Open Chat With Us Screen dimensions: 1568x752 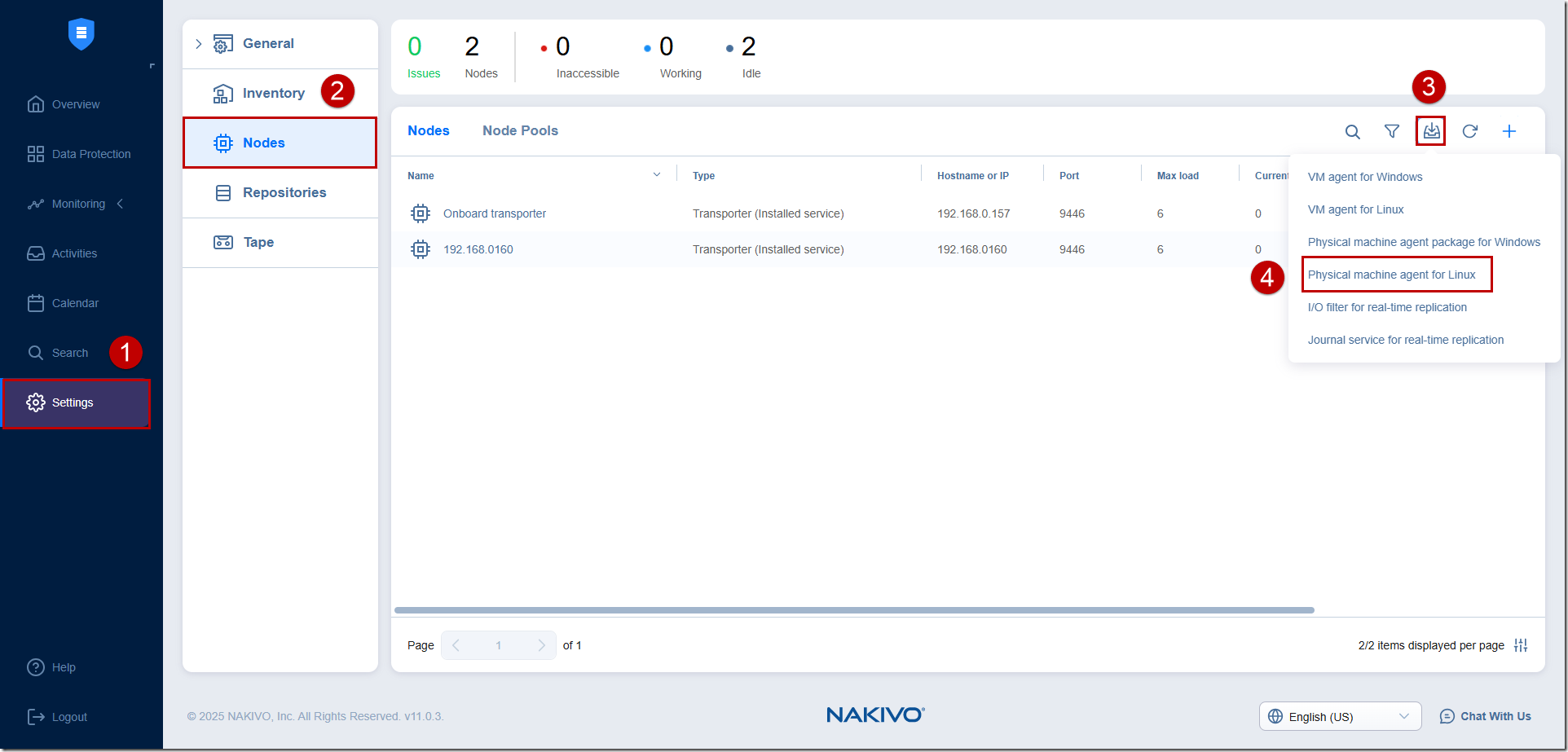tap(1485, 716)
